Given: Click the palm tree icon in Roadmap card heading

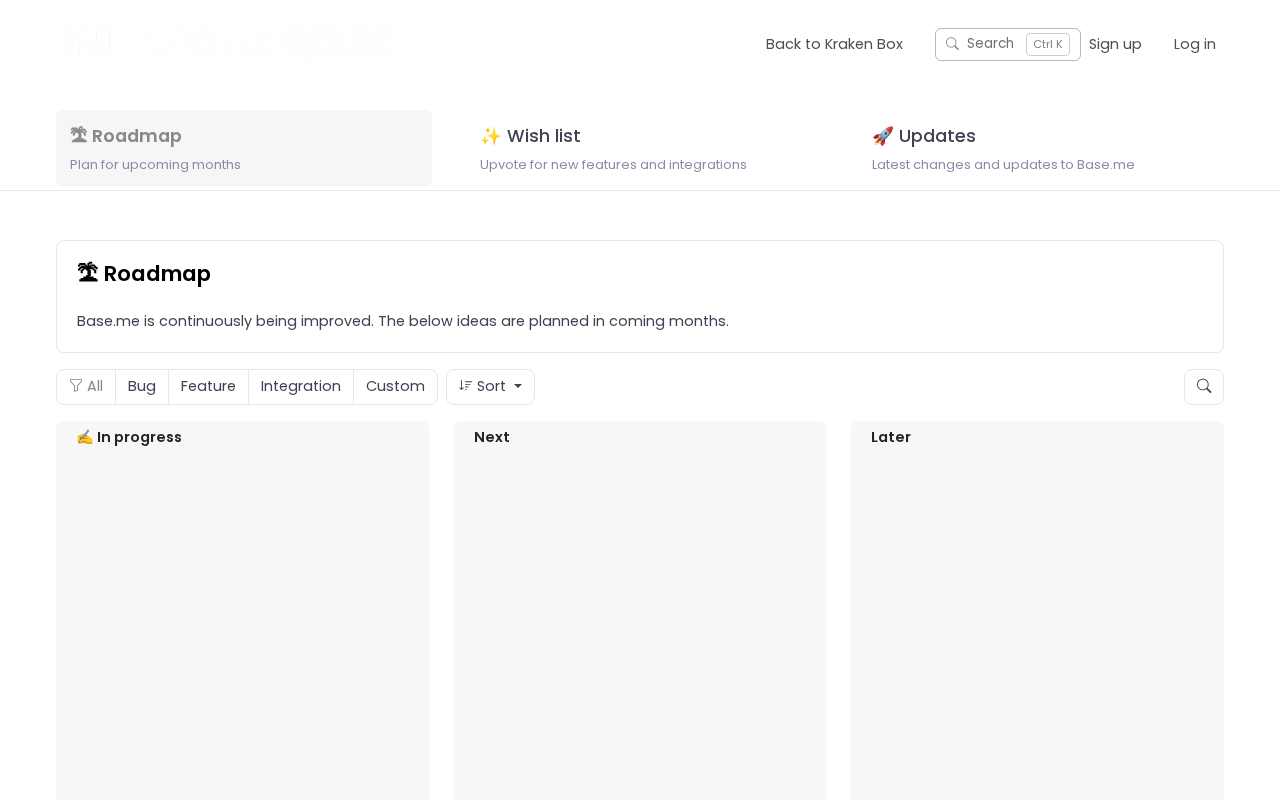Looking at the screenshot, I should [x=88, y=272].
